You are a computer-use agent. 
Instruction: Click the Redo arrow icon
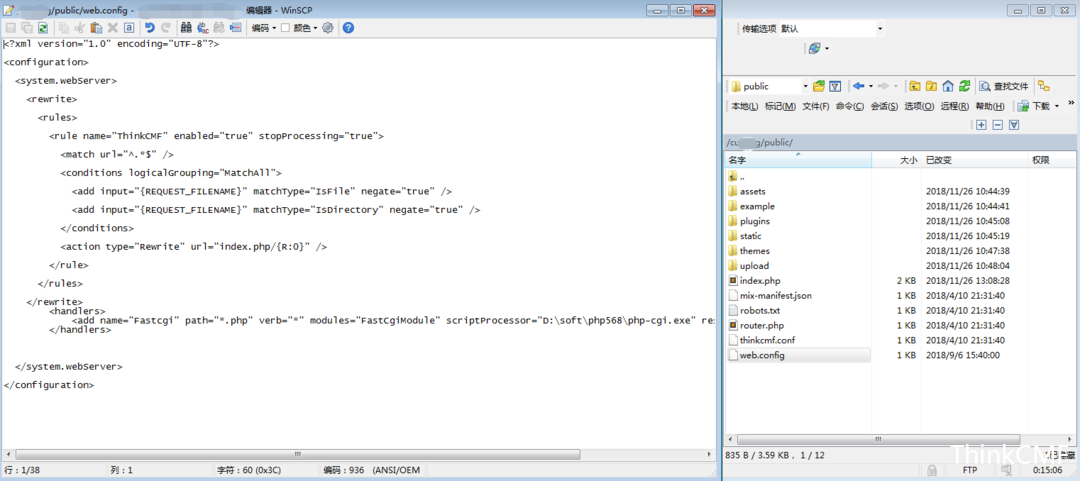tap(165, 28)
